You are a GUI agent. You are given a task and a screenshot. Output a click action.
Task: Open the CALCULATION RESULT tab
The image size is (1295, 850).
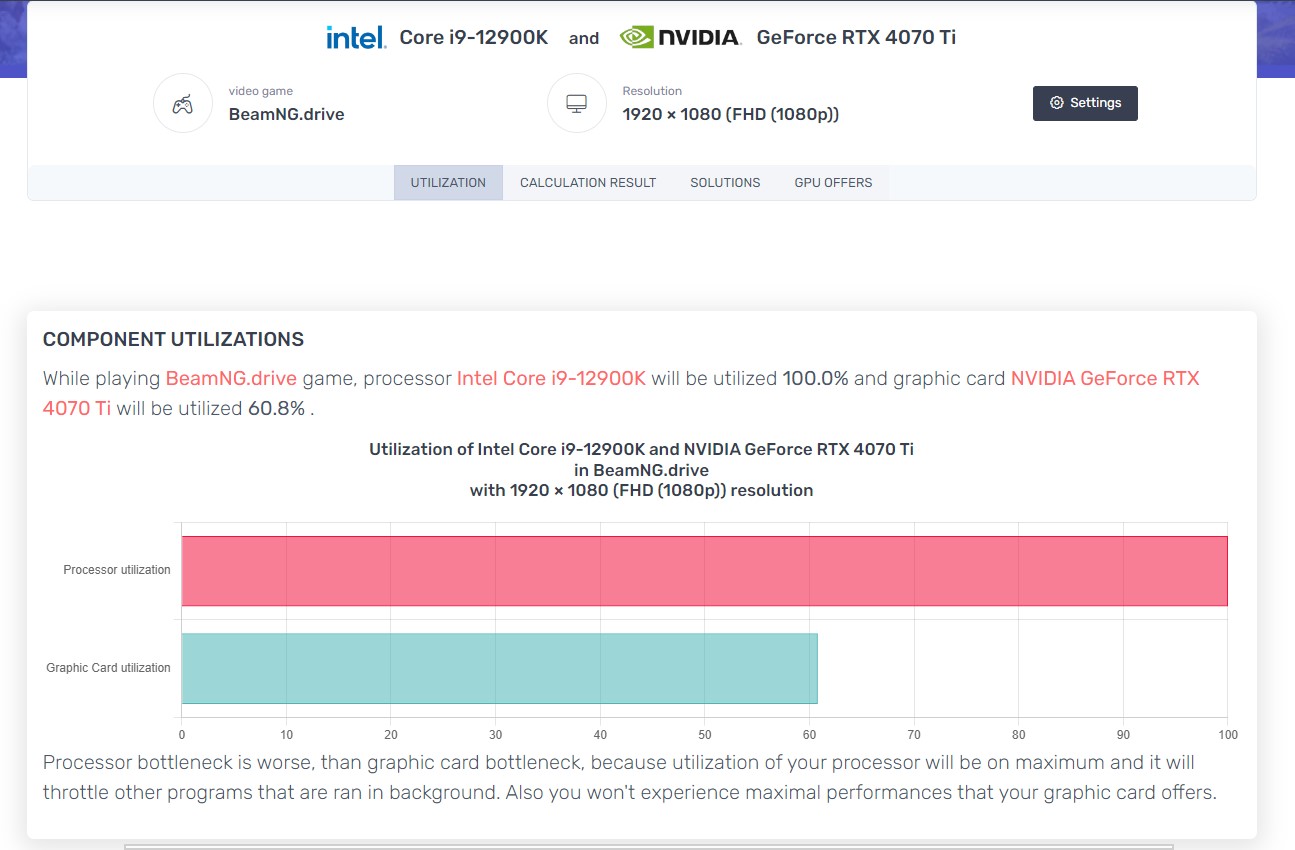[x=588, y=183]
